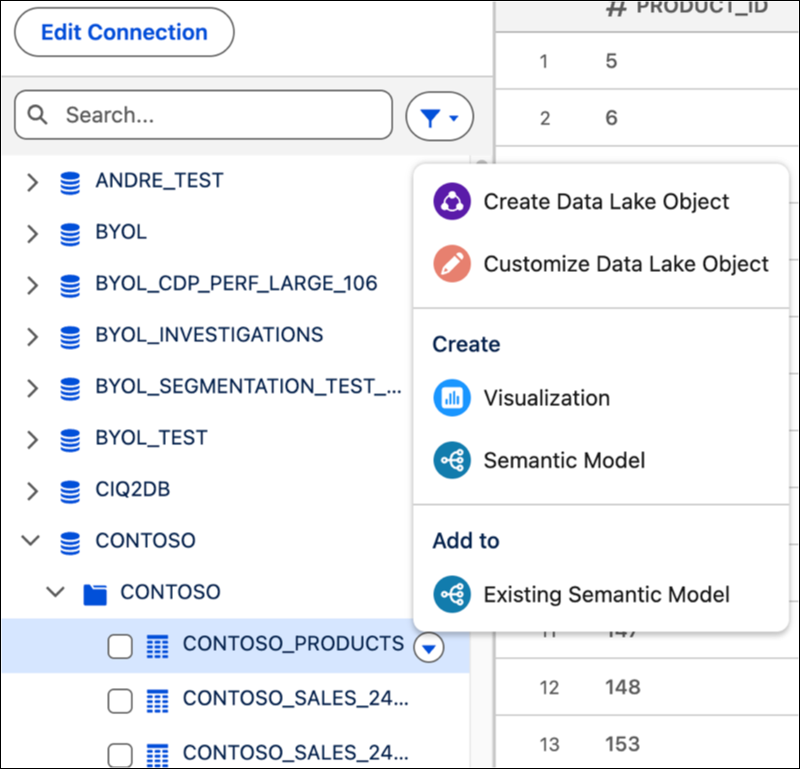Click the BYOL_SEGMENTATION_TEST database icon
The height and width of the screenshot is (769, 800).
70,389
